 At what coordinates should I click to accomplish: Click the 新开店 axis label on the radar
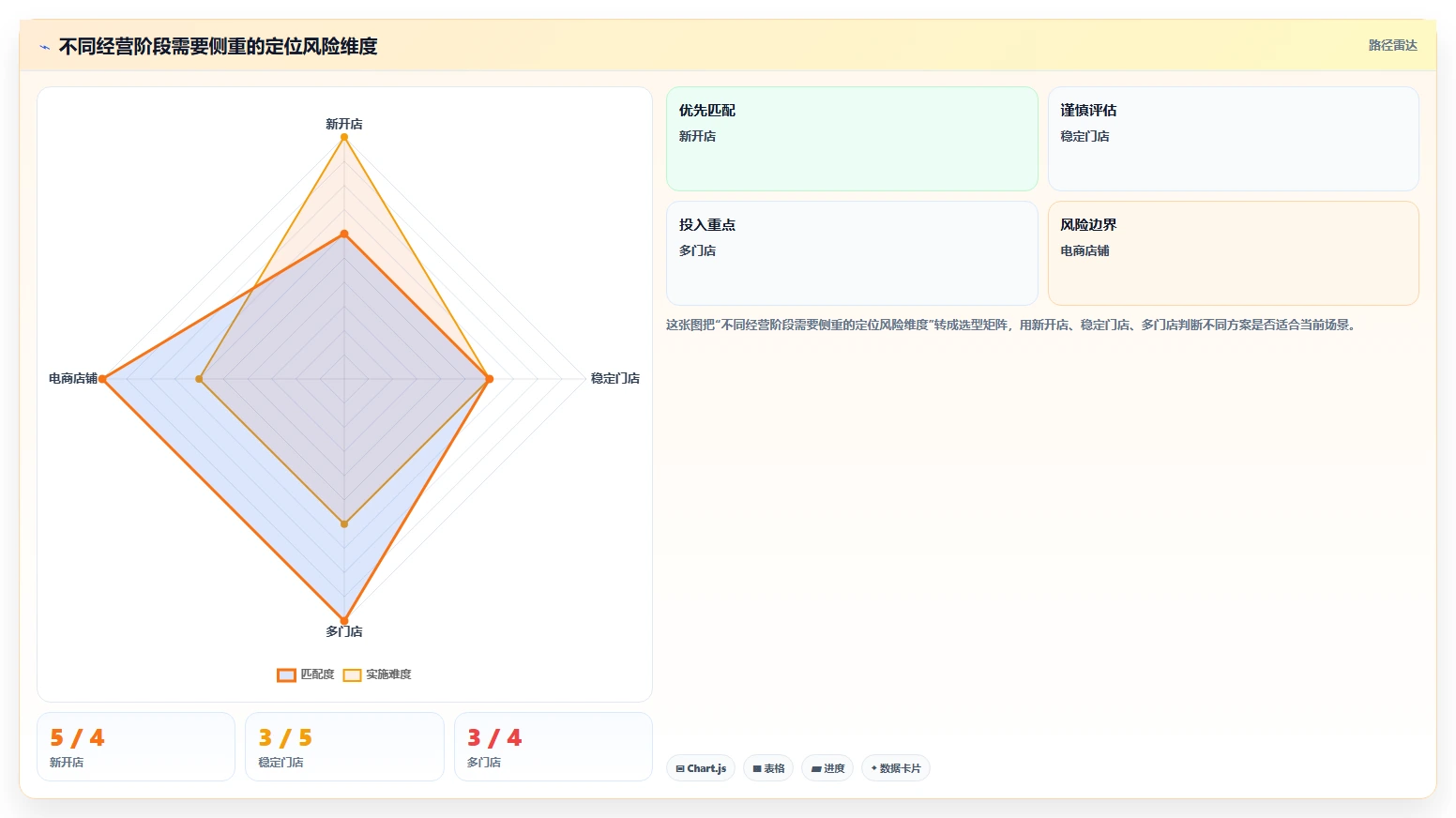point(344,124)
